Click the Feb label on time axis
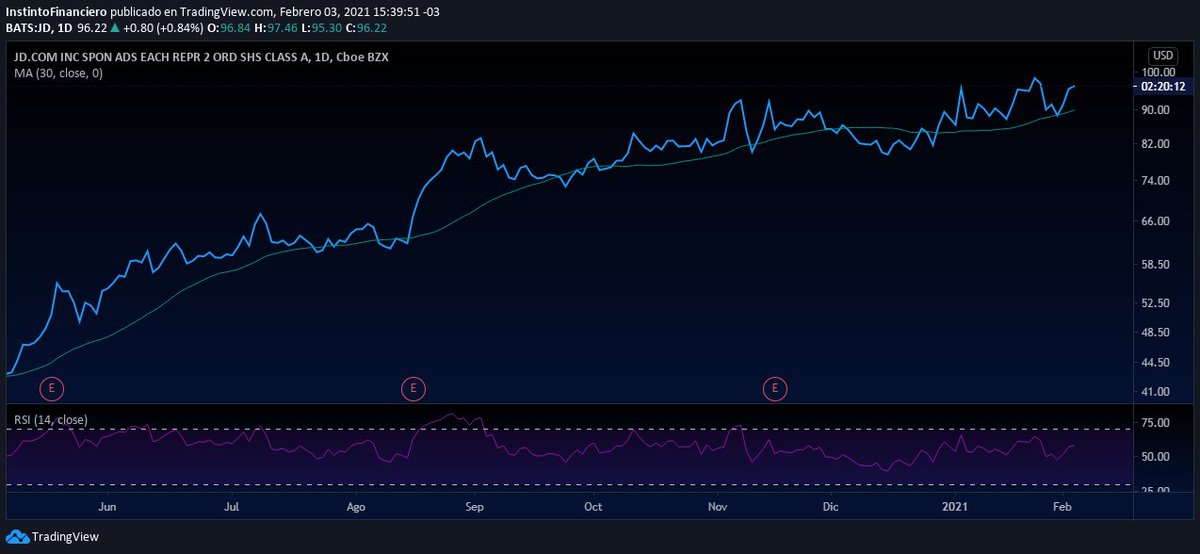Screen dimensions: 1200x554 pyautogui.click(x=1062, y=507)
